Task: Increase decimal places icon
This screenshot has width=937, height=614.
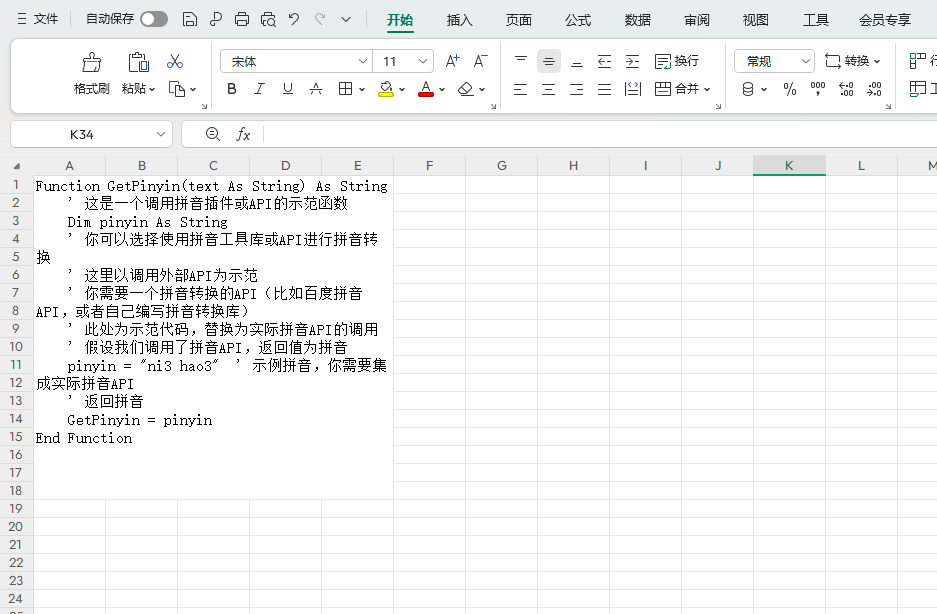Action: (x=846, y=89)
